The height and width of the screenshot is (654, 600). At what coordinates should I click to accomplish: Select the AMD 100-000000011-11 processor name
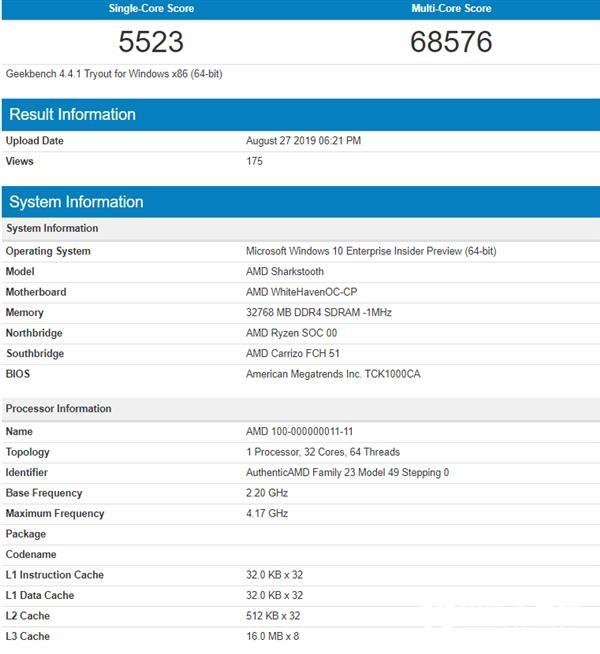(x=299, y=431)
